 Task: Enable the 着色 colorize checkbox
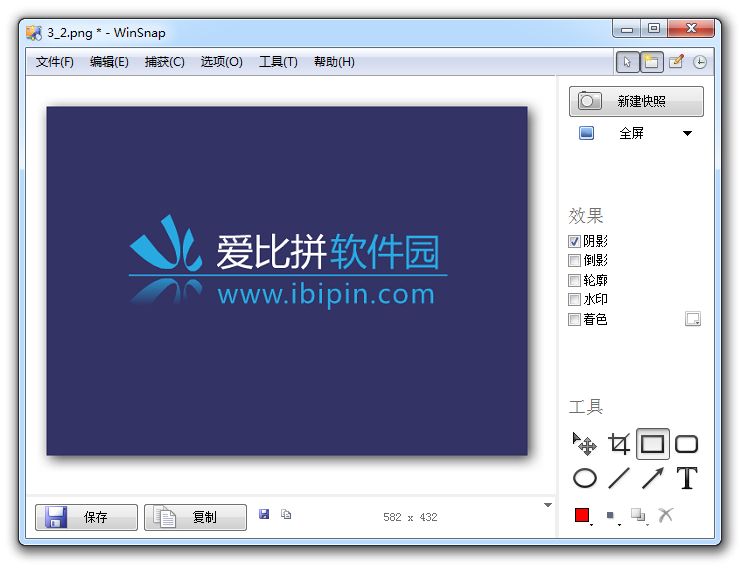point(574,319)
